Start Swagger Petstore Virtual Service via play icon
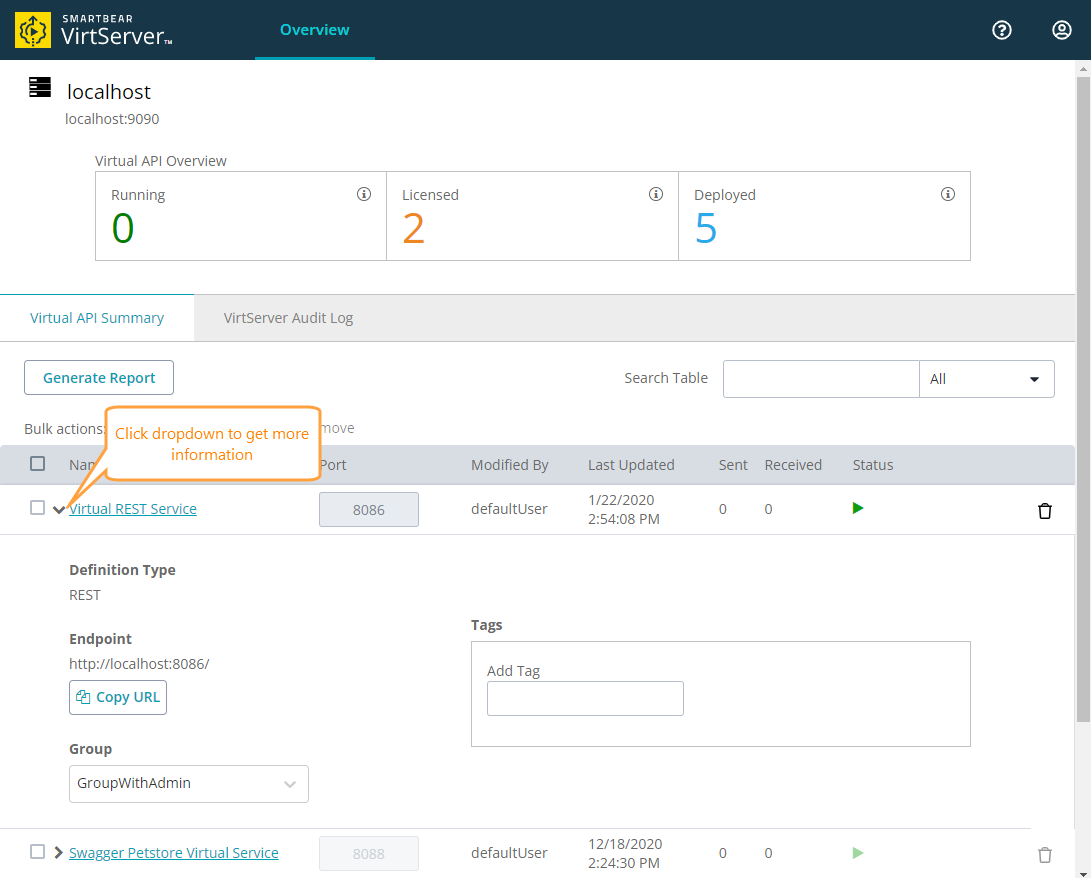Screen dimensions: 1091x878 pyautogui.click(x=857, y=852)
